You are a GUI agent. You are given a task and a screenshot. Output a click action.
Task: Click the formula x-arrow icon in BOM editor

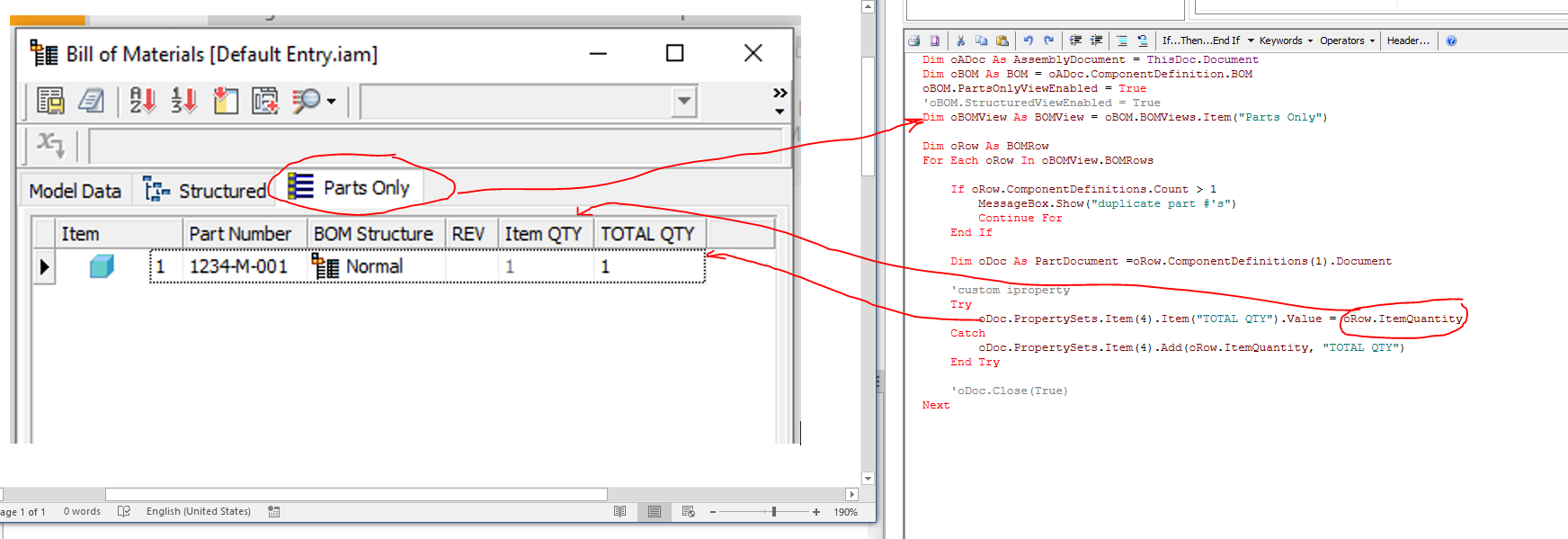49,144
